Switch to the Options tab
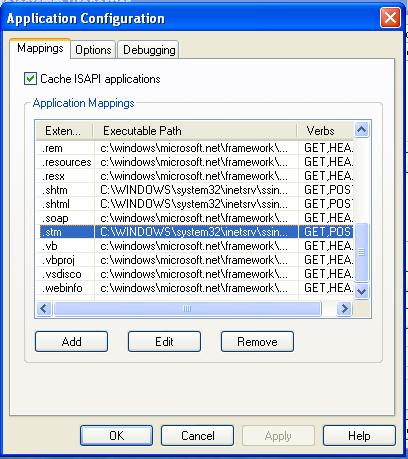Screen dimensions: 408x459 [93, 50]
